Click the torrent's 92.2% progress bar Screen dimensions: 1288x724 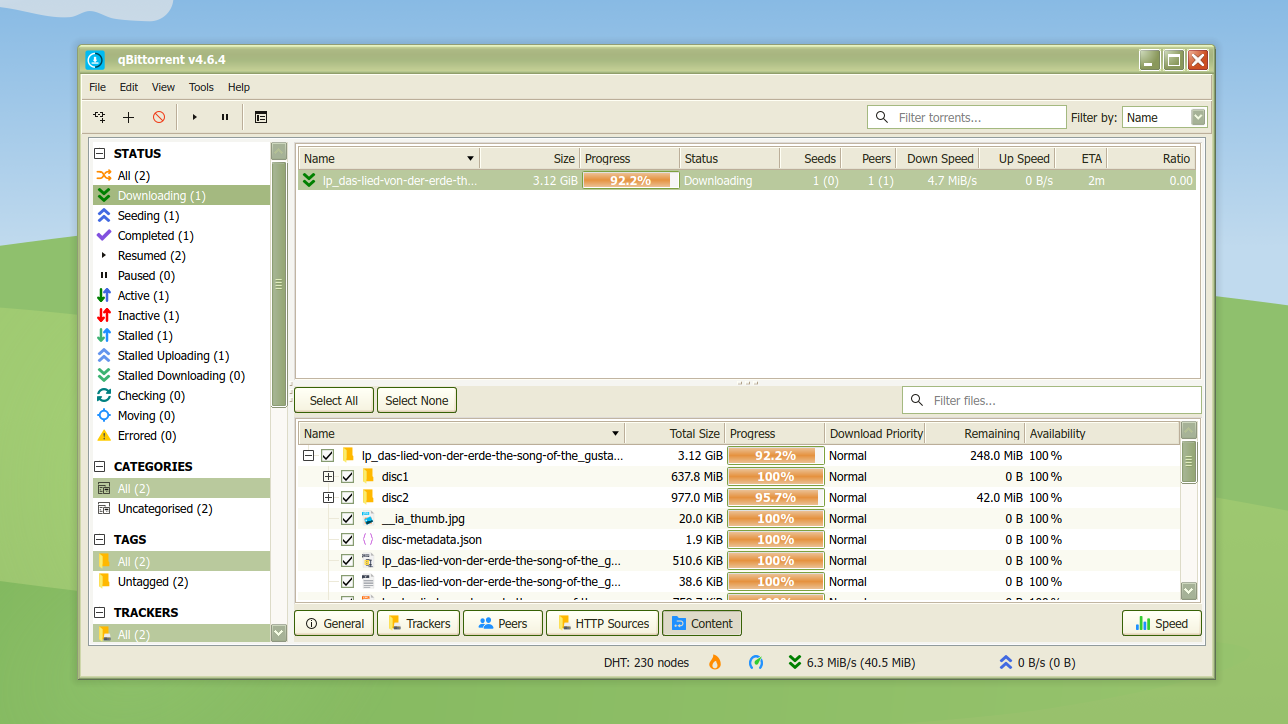tap(630, 181)
